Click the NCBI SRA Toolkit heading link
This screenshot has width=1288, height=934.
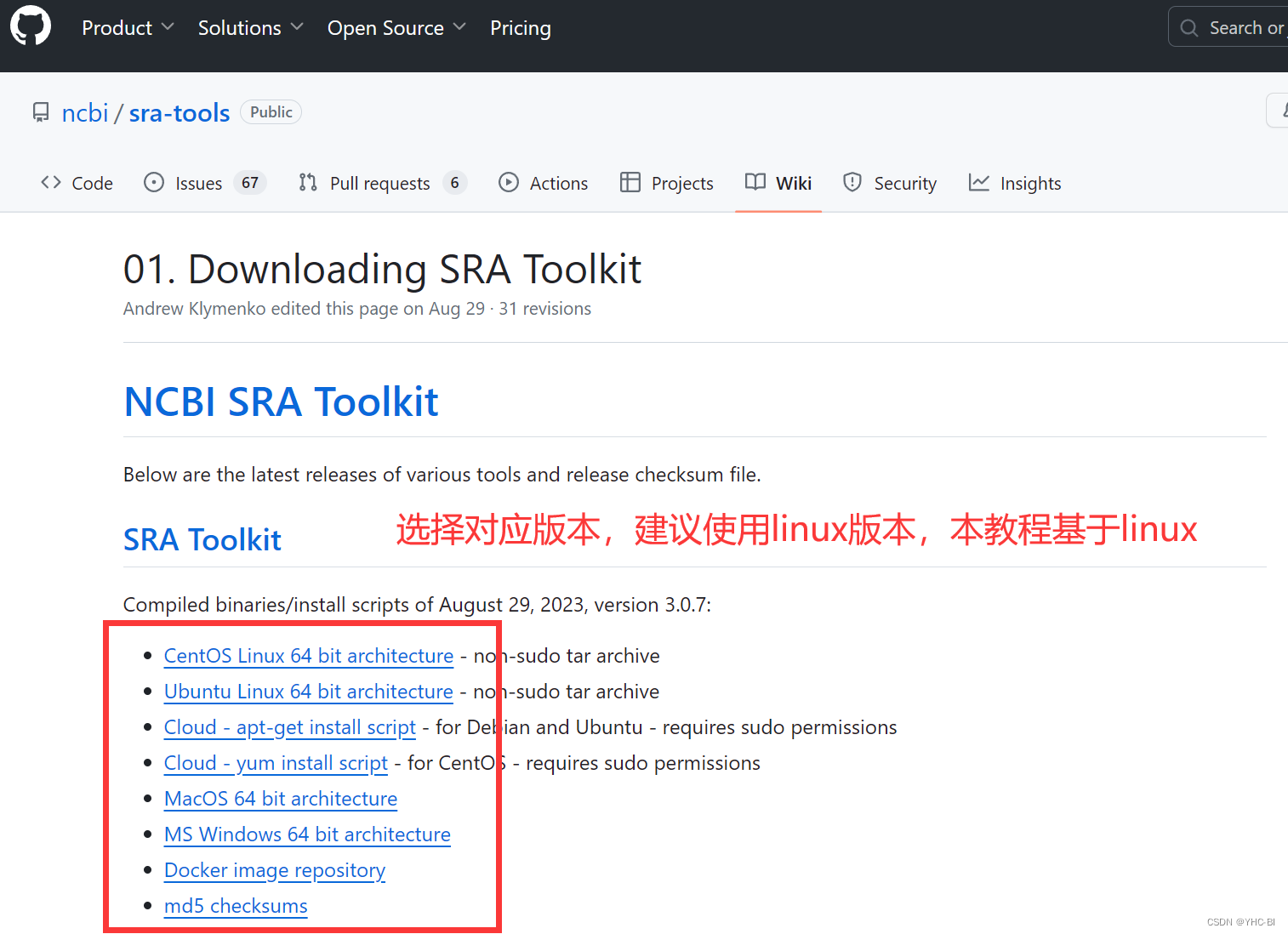(x=281, y=402)
